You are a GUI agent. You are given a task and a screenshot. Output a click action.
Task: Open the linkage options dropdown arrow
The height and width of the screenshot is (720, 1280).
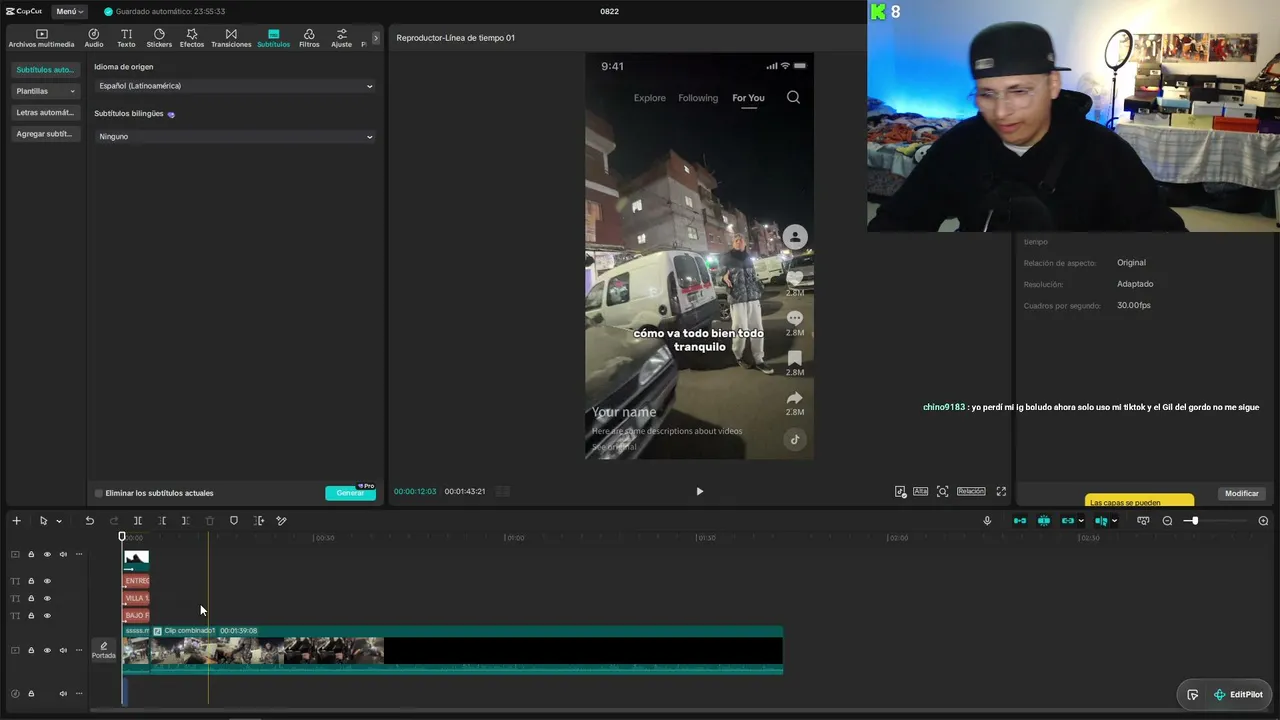coord(1081,521)
